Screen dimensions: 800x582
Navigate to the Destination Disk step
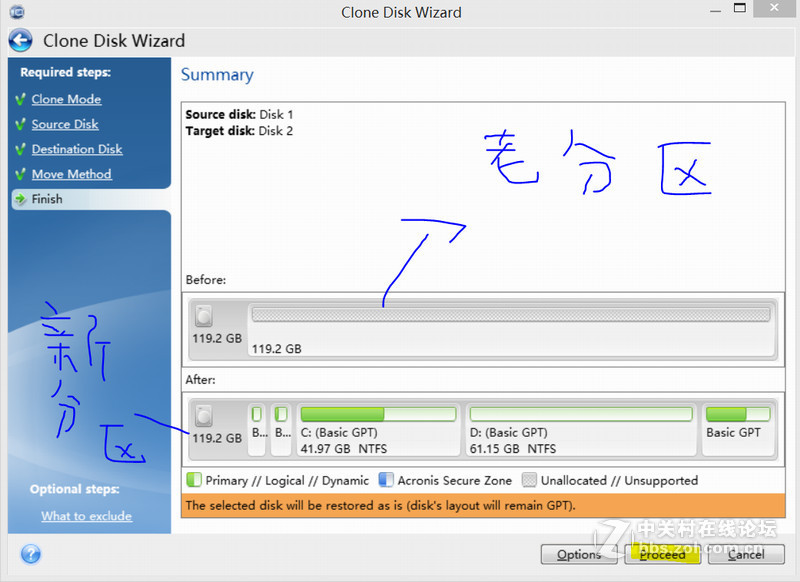(x=80, y=149)
